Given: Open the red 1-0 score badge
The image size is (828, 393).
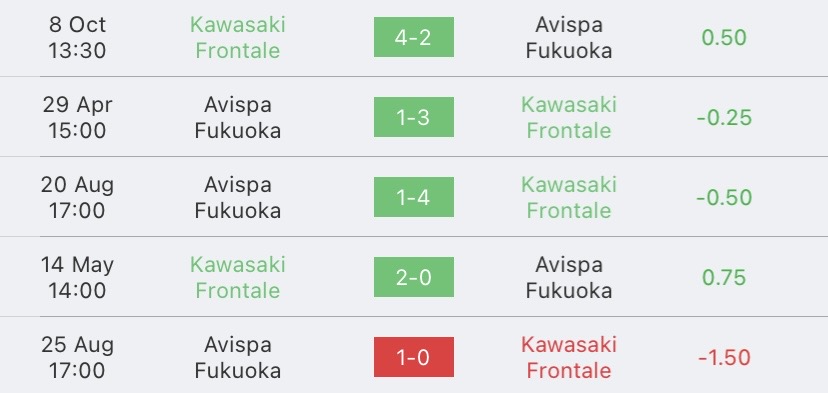Looking at the screenshot, I should (413, 357).
